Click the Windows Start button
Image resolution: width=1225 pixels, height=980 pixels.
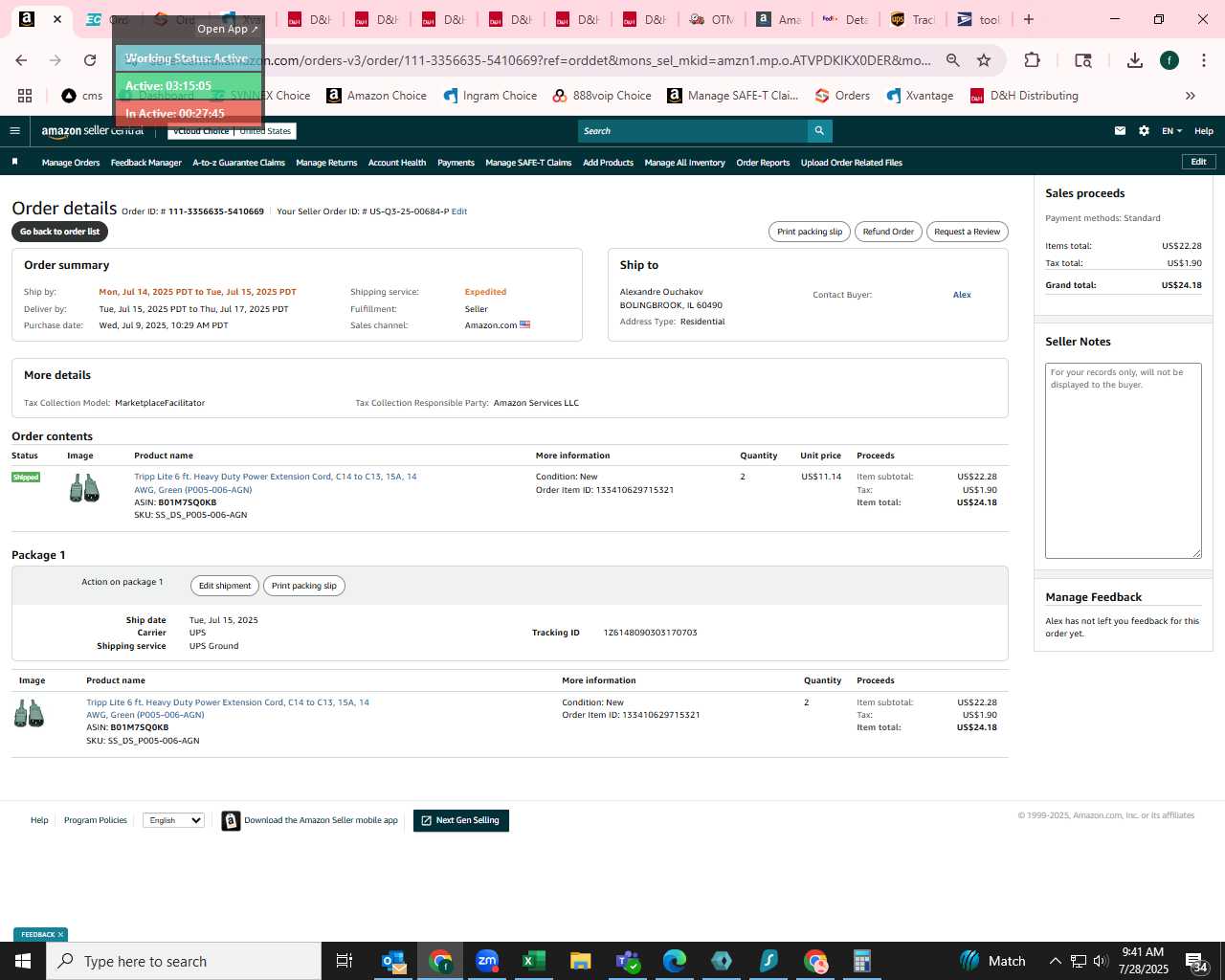[23, 961]
